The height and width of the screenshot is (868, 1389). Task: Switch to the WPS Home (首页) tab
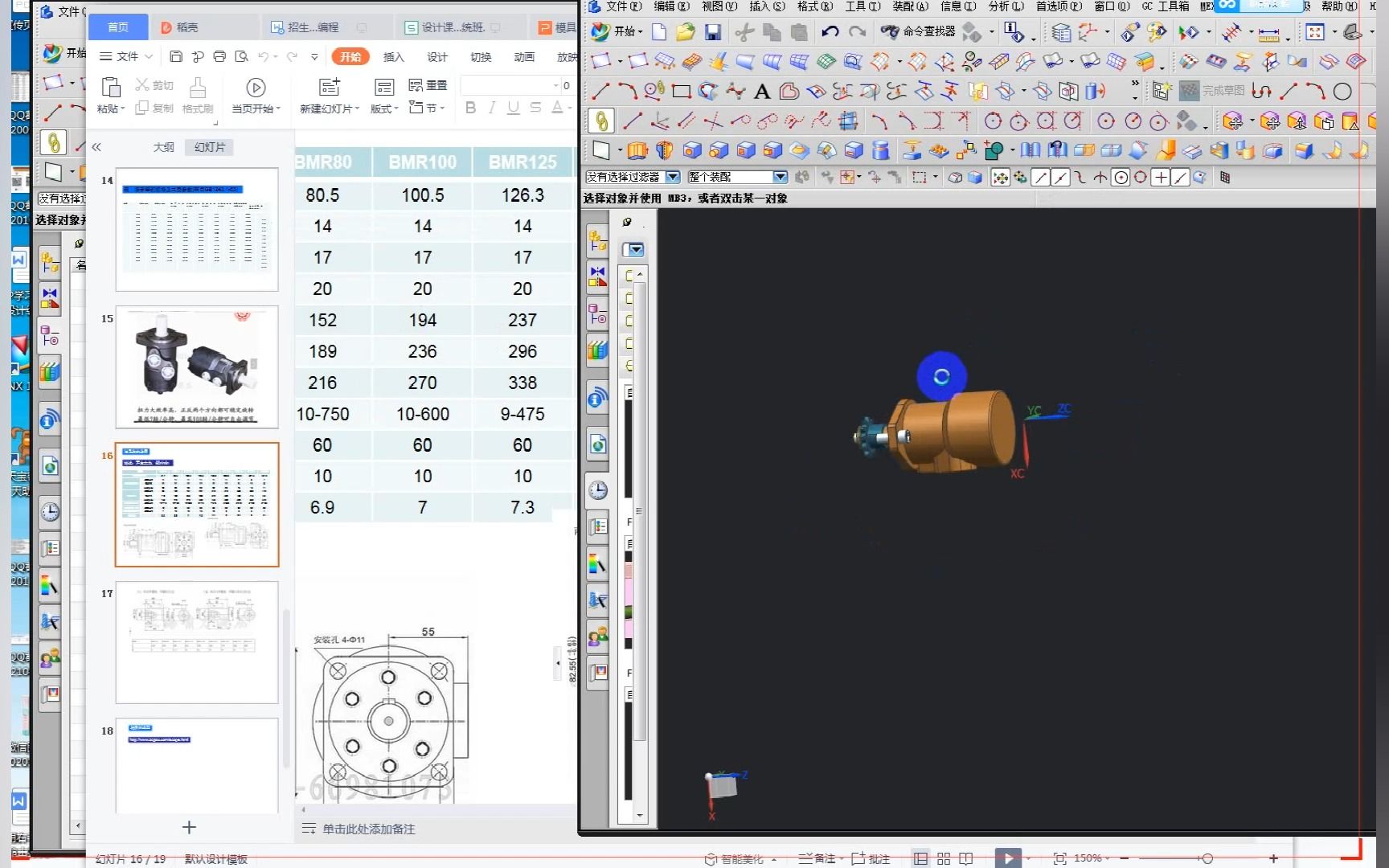(x=118, y=27)
